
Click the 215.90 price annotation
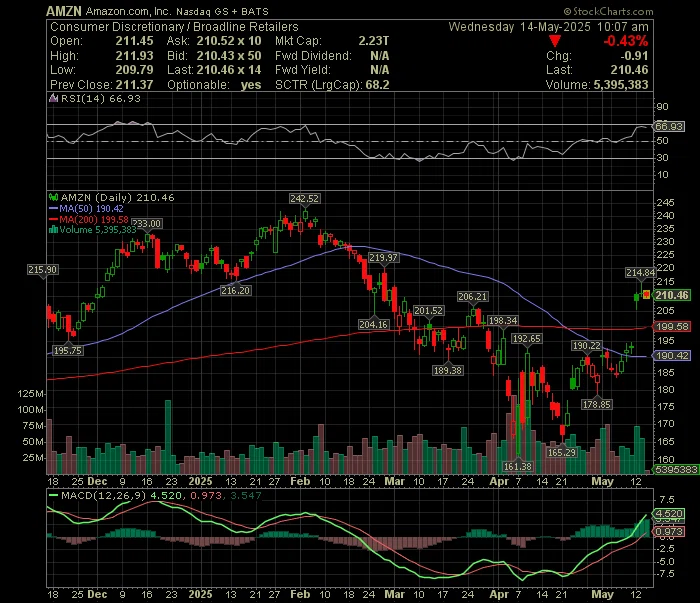coord(43,270)
